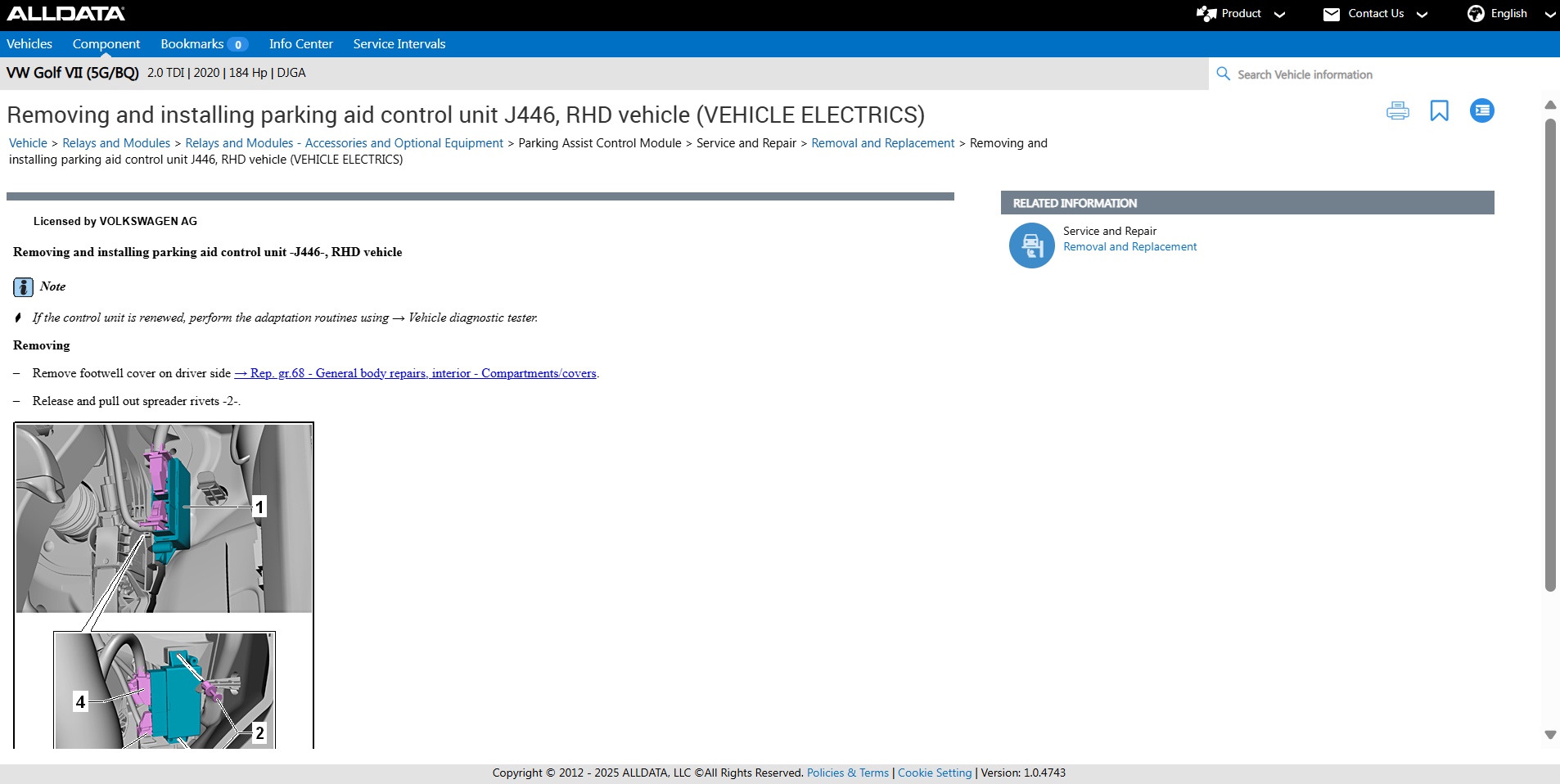The image size is (1560, 784).
Task: Click the ALLDATA logo
Action: [65, 14]
